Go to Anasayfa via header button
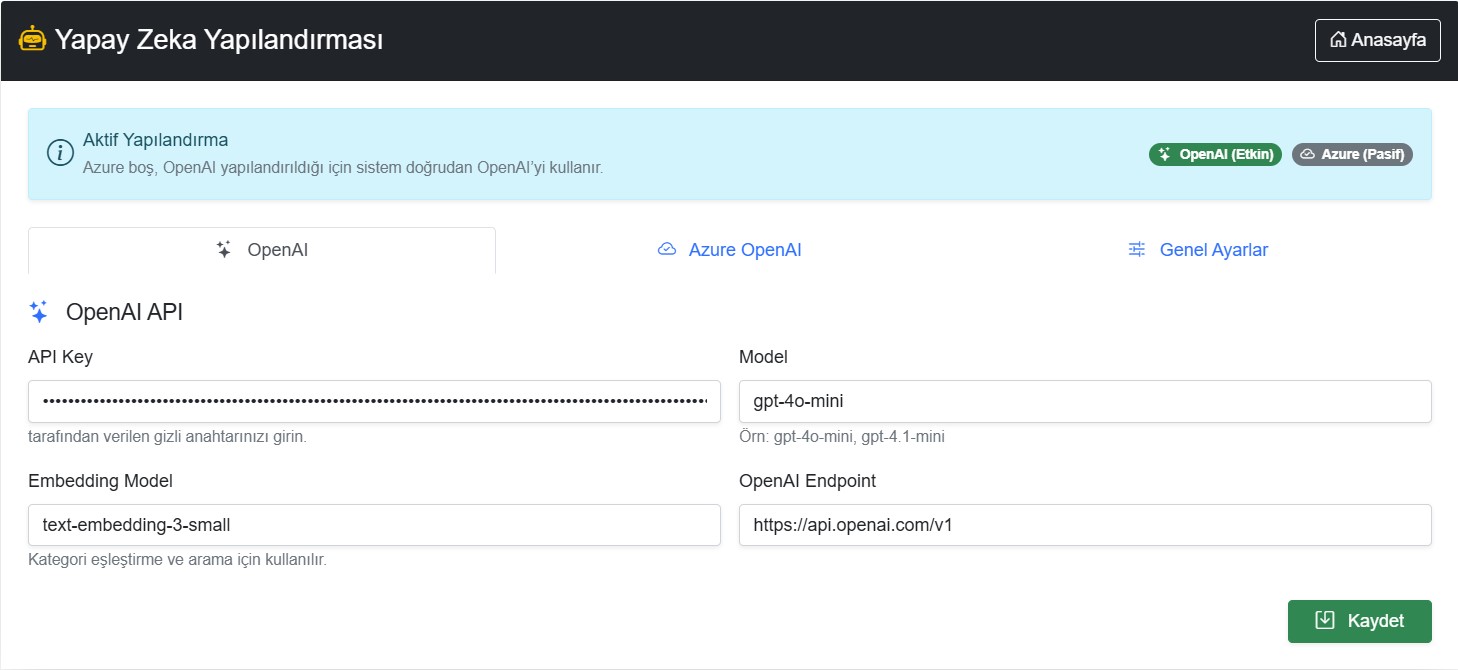The image size is (1458, 670). (1377, 41)
